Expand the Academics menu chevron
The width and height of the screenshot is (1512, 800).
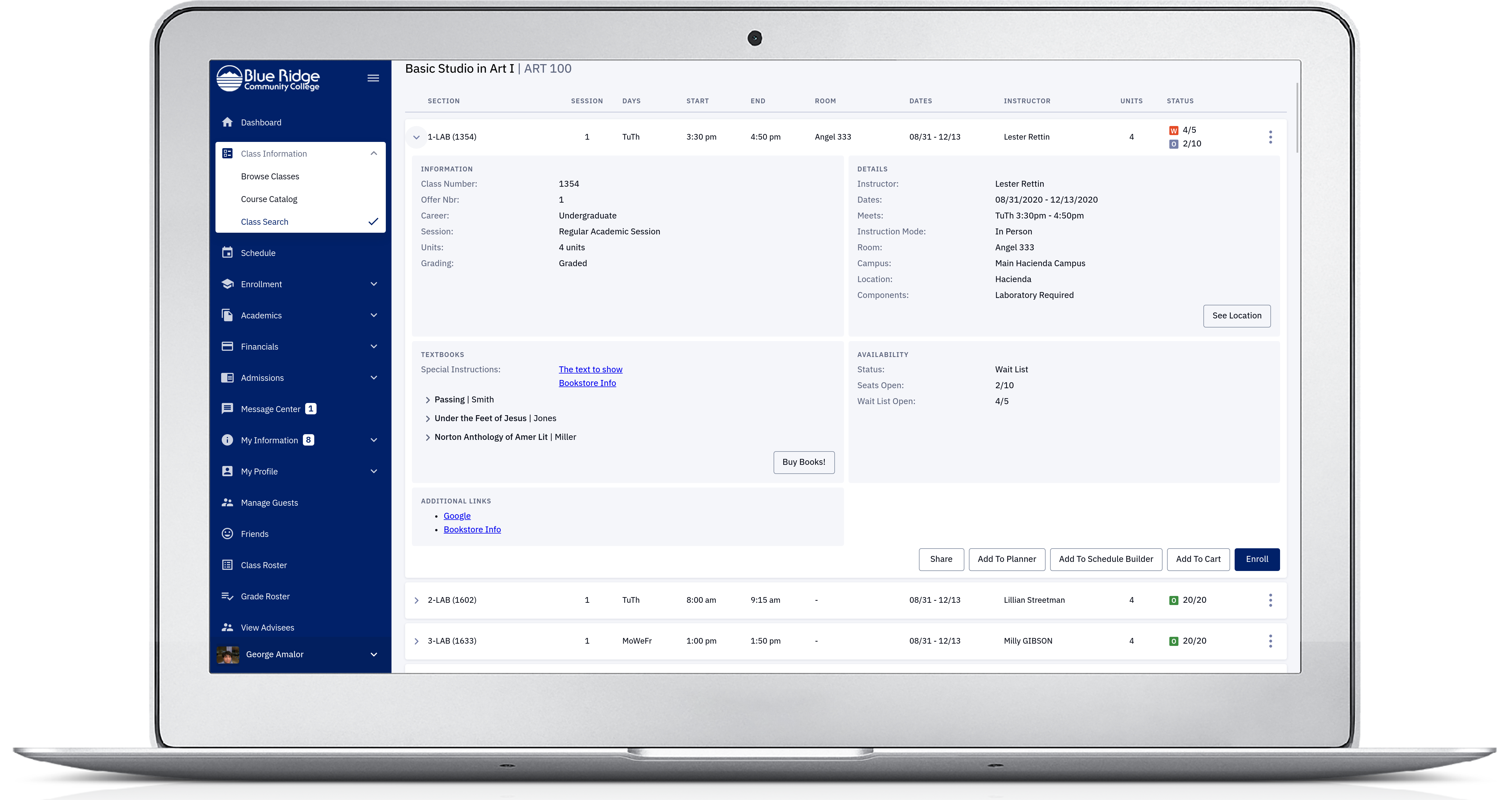point(373,315)
